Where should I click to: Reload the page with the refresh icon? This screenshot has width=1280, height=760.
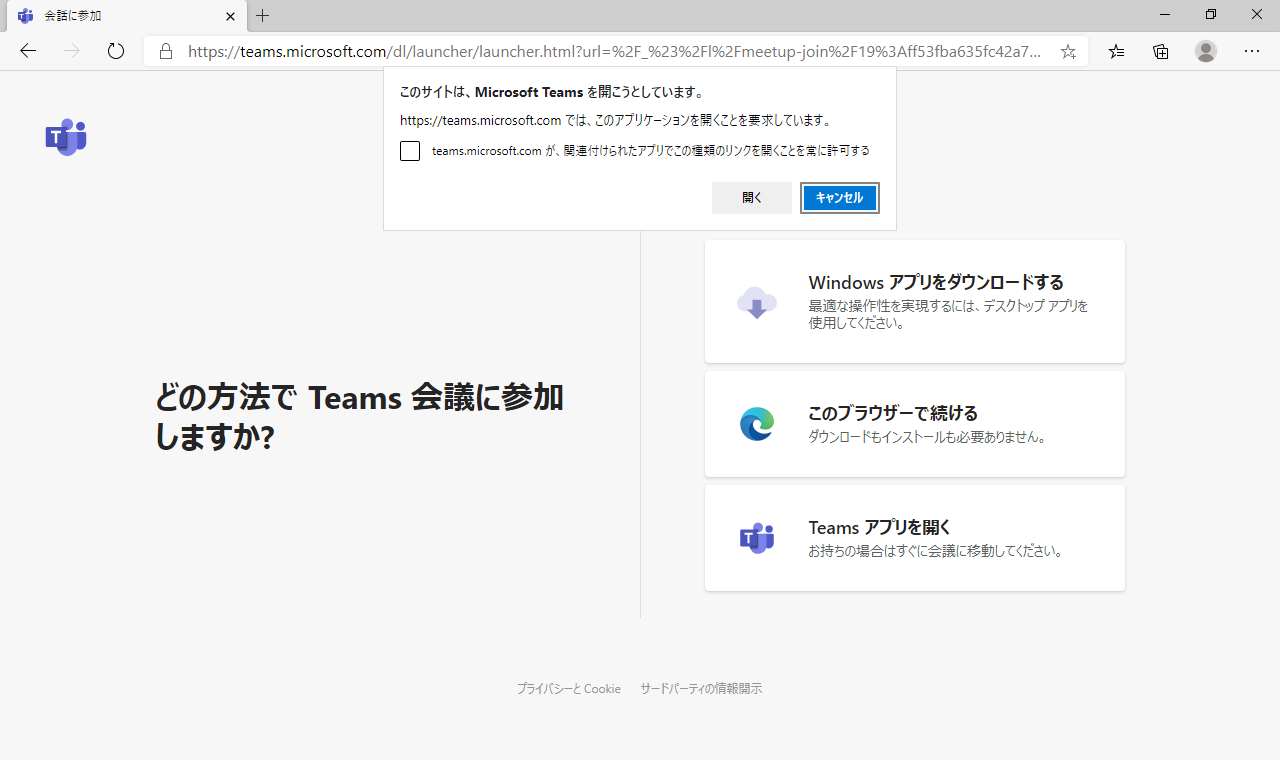pyautogui.click(x=116, y=51)
